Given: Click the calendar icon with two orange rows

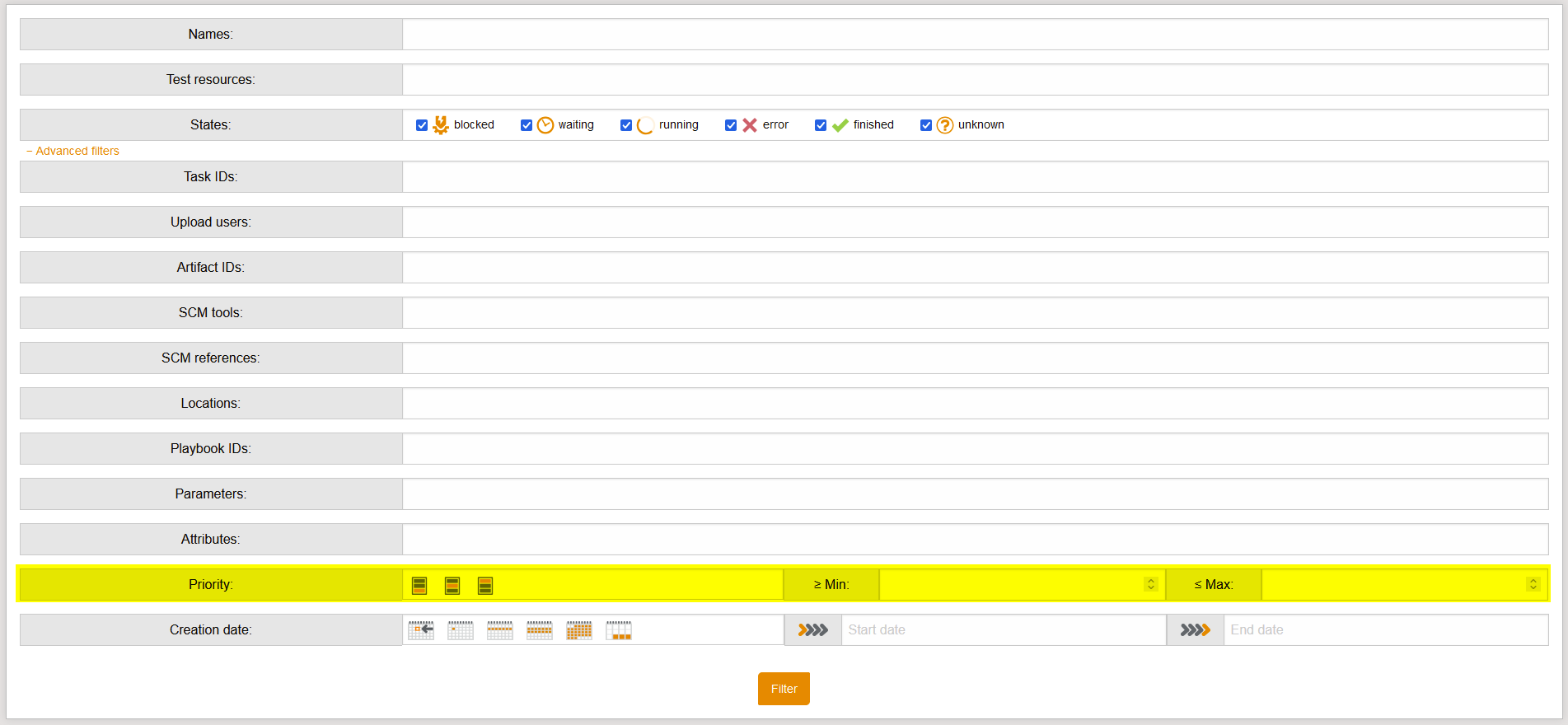Looking at the screenshot, I should point(540,630).
